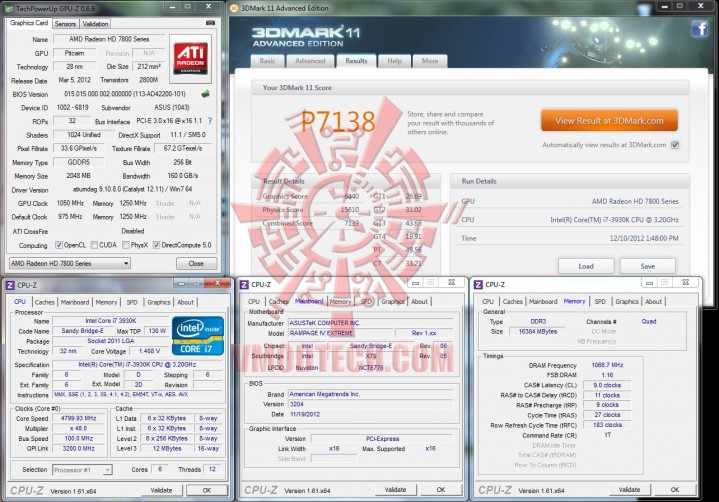The height and width of the screenshot is (502, 719).
Task: Click the CPU-Z Z icon in CPU window
Action: pyautogui.click(x=10, y=285)
